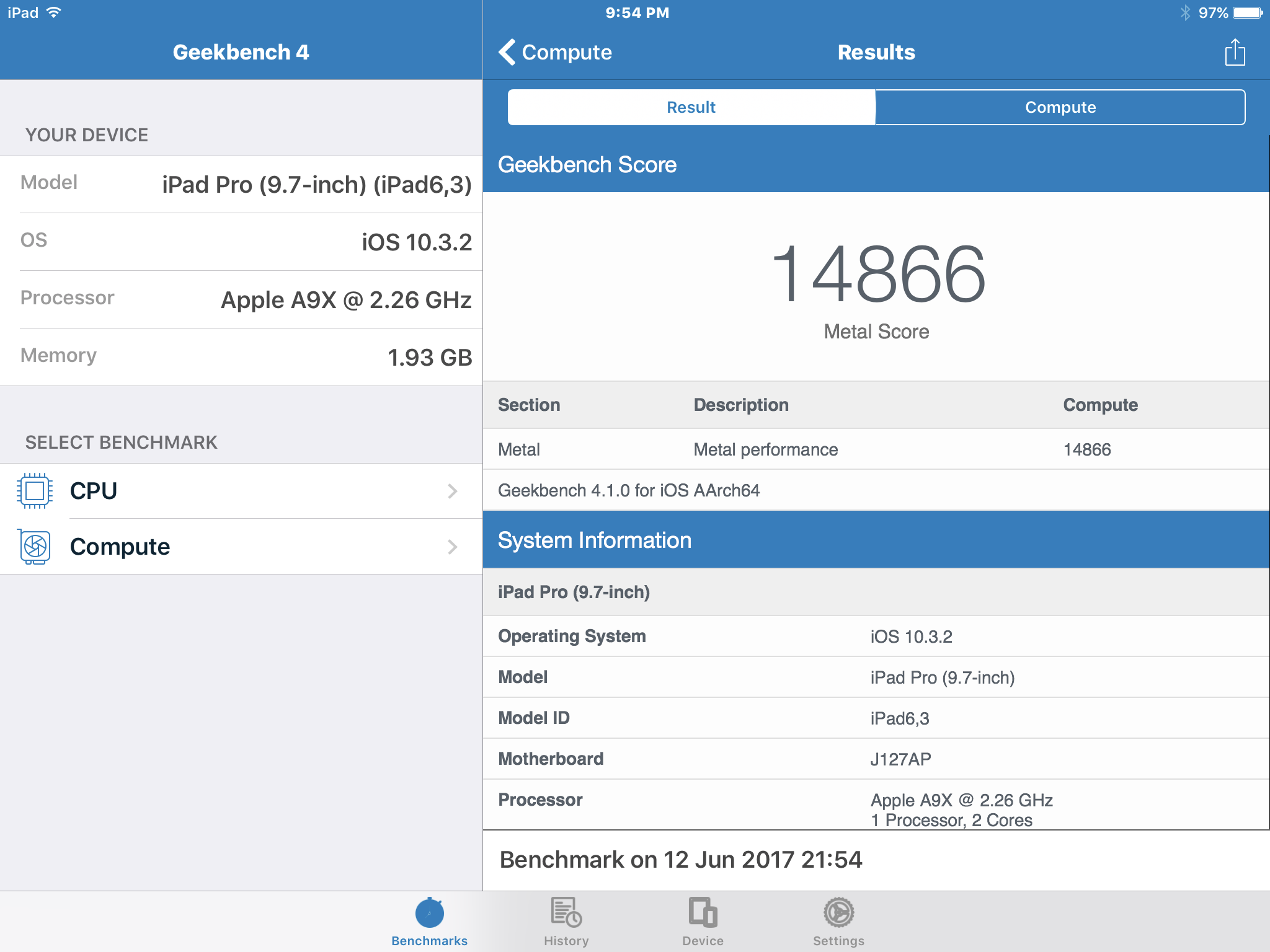Viewport: 1270px width, 952px height.
Task: Tap the YOUR DEVICE section heading
Action: tap(86, 134)
